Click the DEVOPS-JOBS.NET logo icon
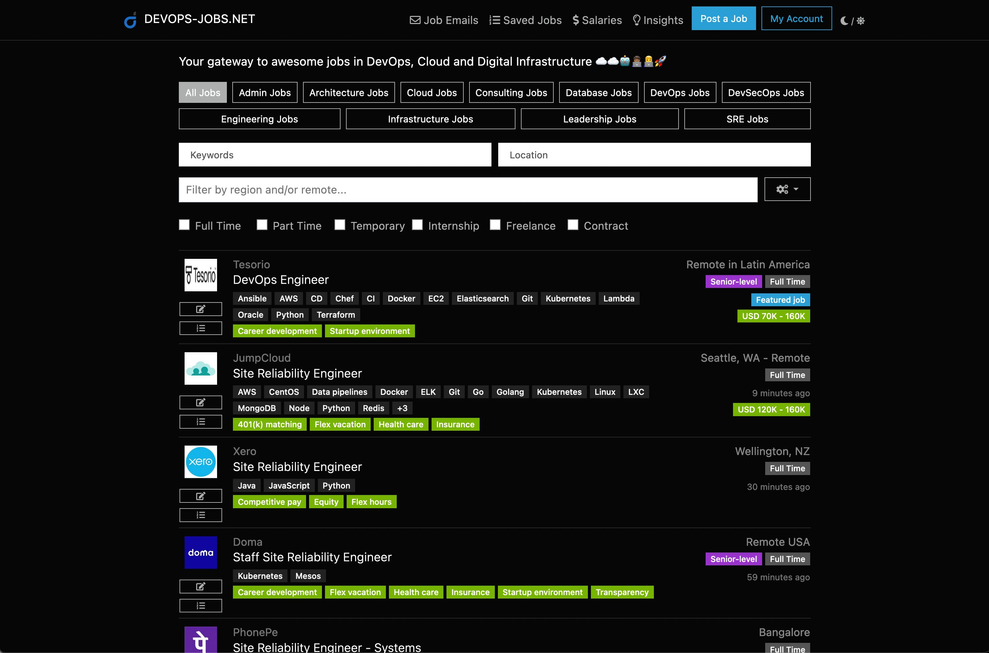 [130, 20]
